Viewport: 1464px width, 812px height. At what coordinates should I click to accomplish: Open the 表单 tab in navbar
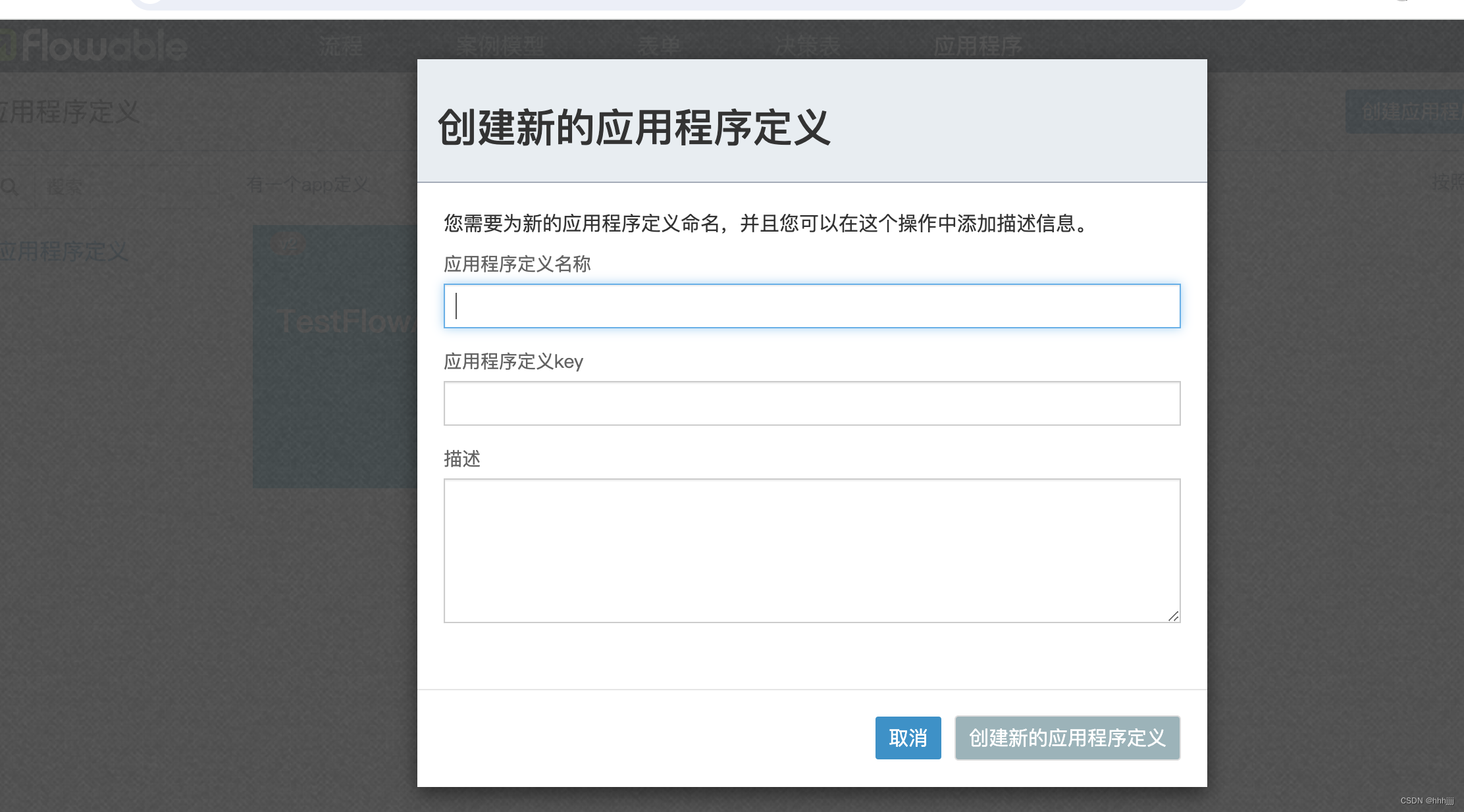[x=658, y=46]
